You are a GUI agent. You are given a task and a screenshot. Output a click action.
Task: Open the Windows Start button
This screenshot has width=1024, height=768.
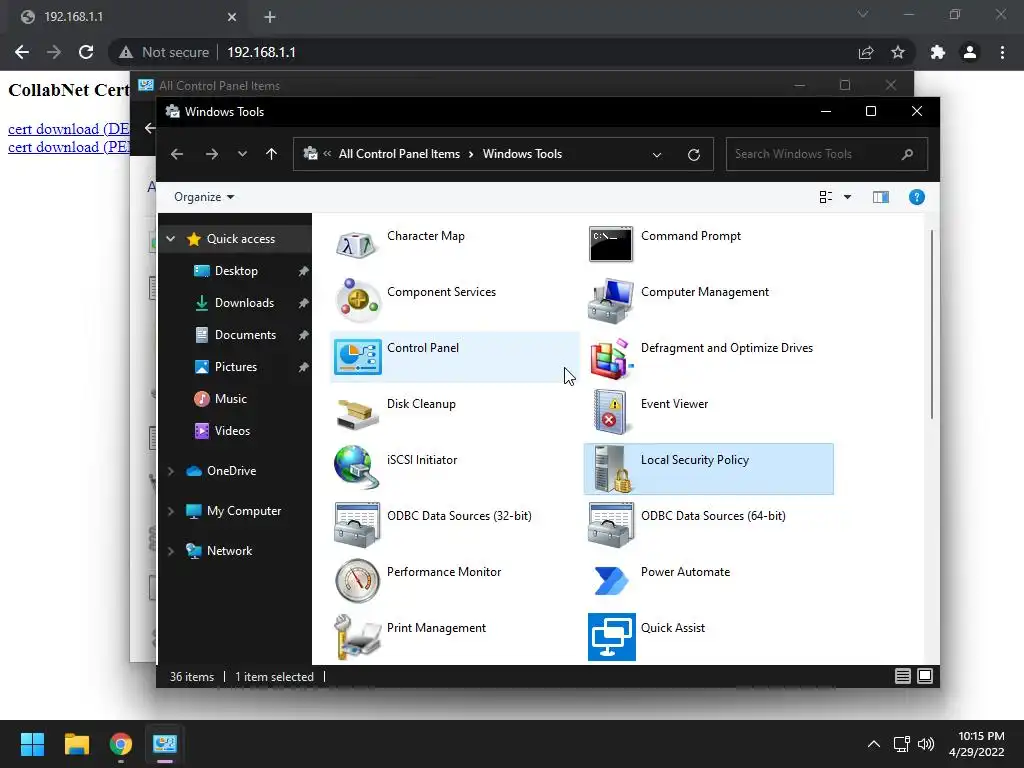(32, 744)
